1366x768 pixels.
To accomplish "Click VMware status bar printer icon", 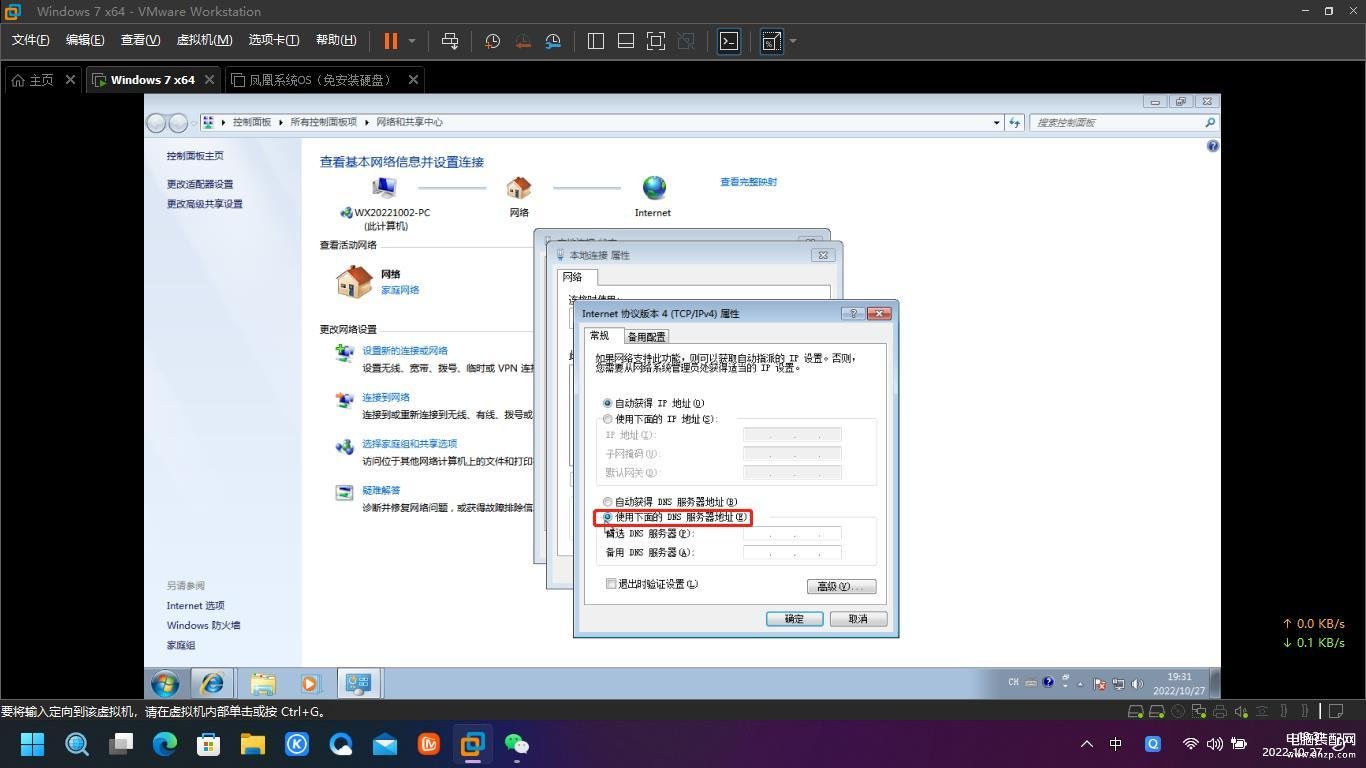I will pos(1219,712).
